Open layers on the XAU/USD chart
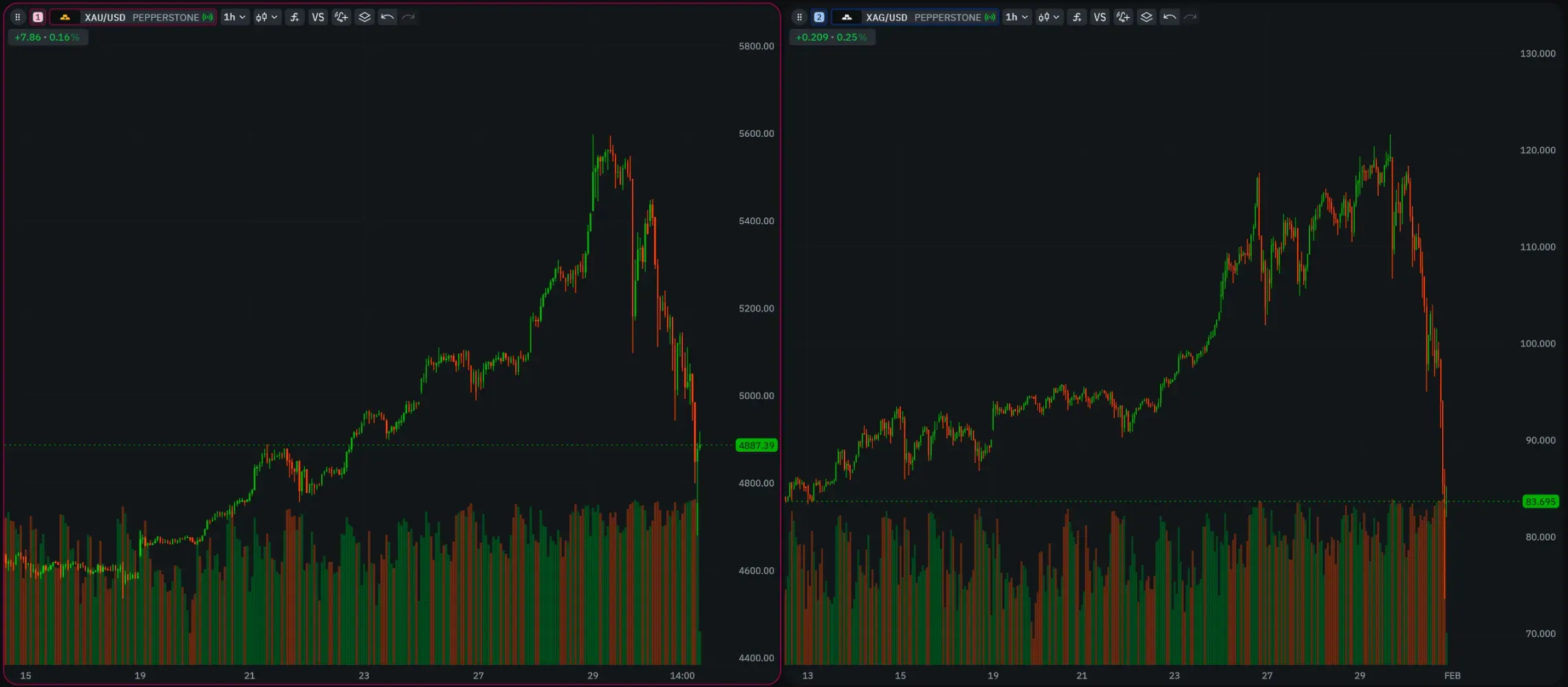 tap(364, 17)
